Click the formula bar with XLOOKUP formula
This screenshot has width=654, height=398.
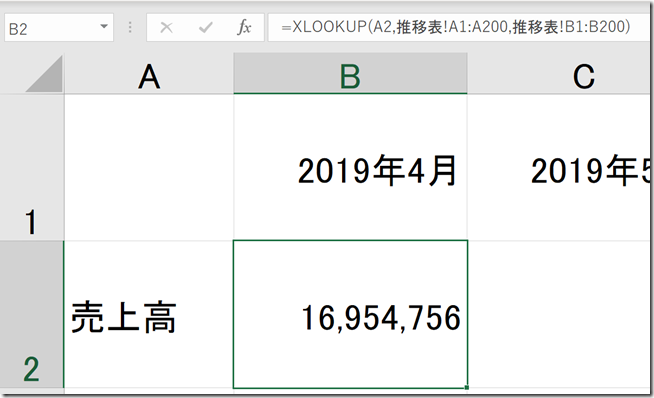tap(459, 28)
